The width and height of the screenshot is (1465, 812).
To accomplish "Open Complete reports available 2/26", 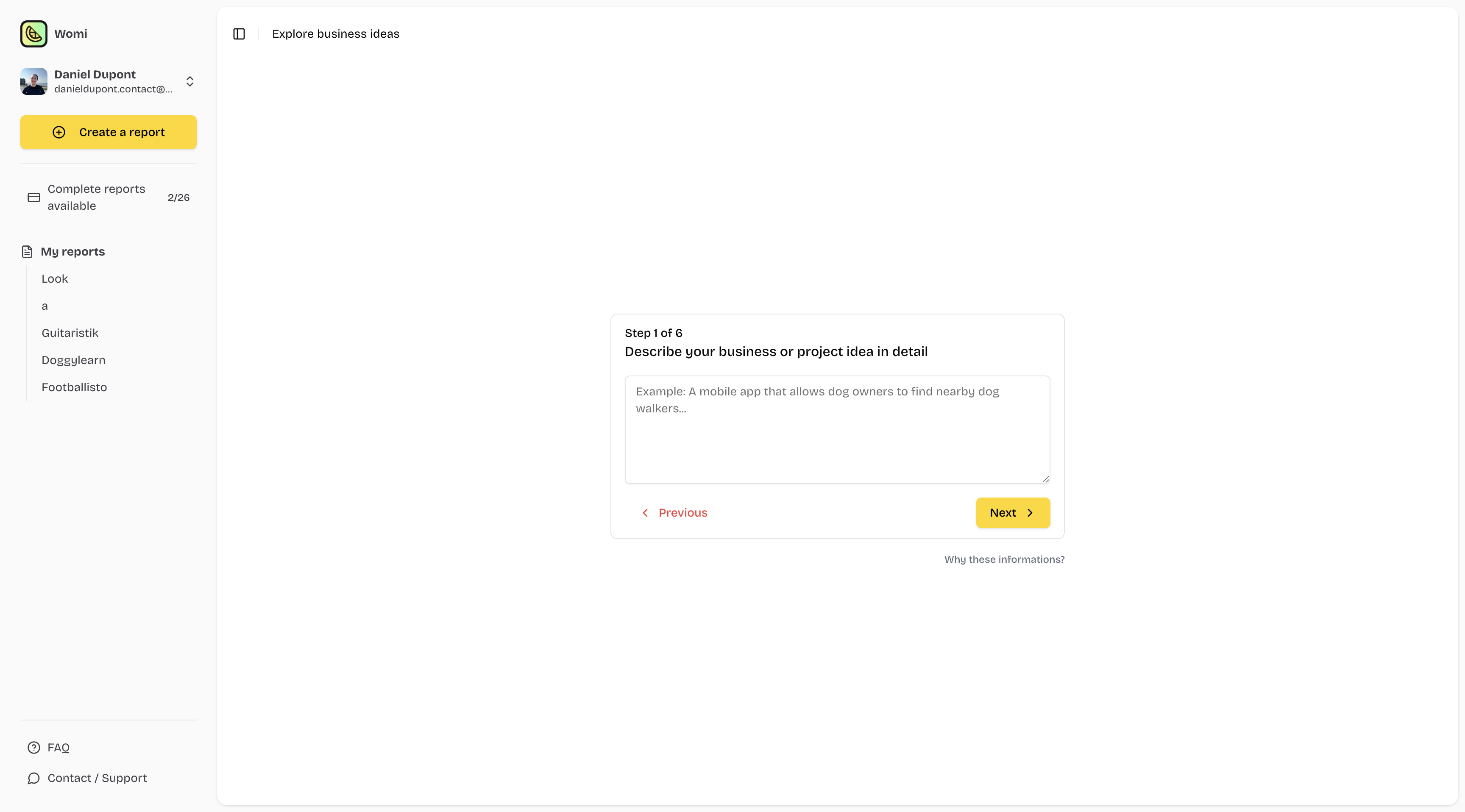I will click(x=108, y=197).
